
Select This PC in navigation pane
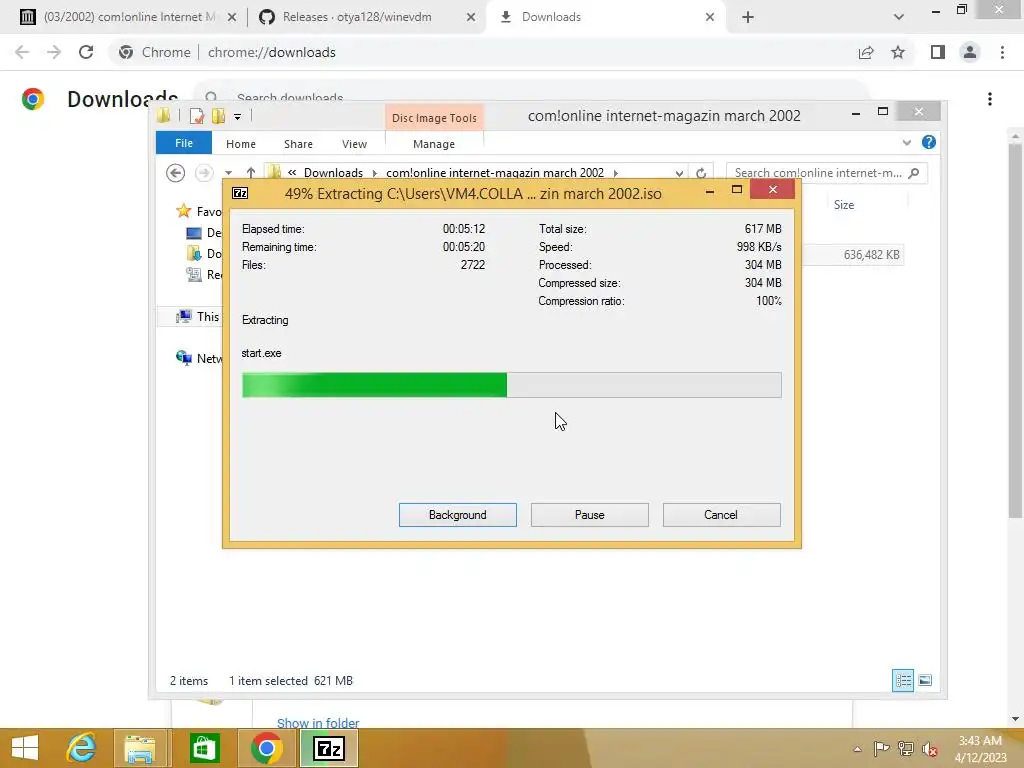pos(199,317)
